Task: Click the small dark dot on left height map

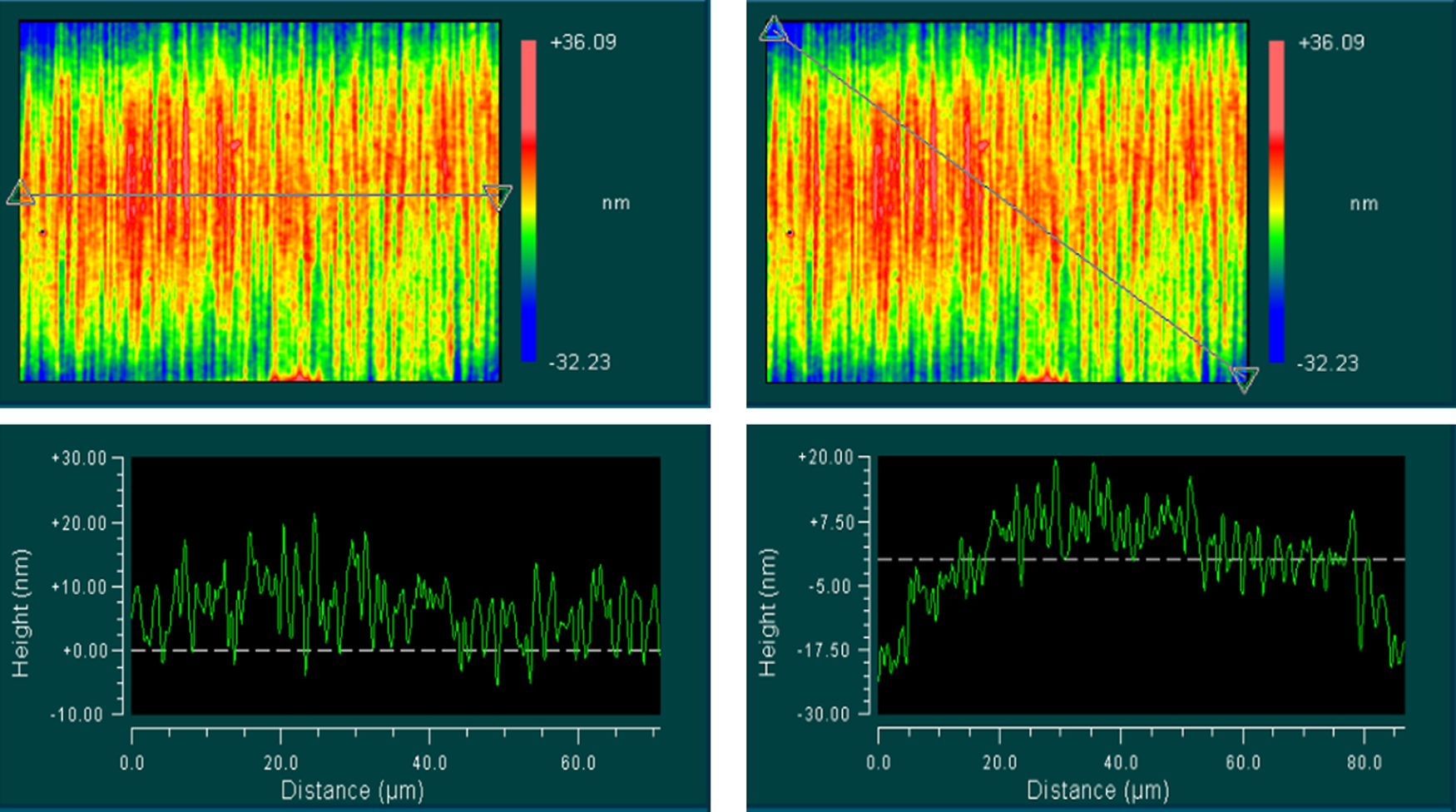Action: (42, 233)
